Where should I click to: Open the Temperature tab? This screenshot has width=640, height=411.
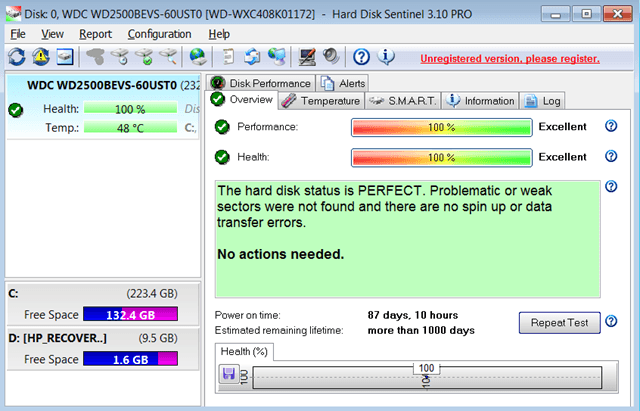(x=321, y=101)
